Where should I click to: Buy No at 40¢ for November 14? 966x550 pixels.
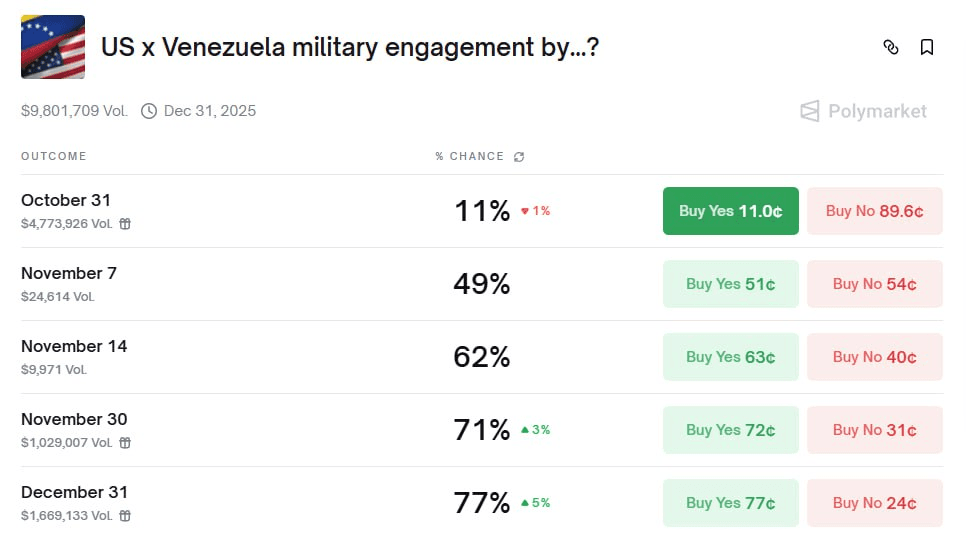tap(874, 357)
